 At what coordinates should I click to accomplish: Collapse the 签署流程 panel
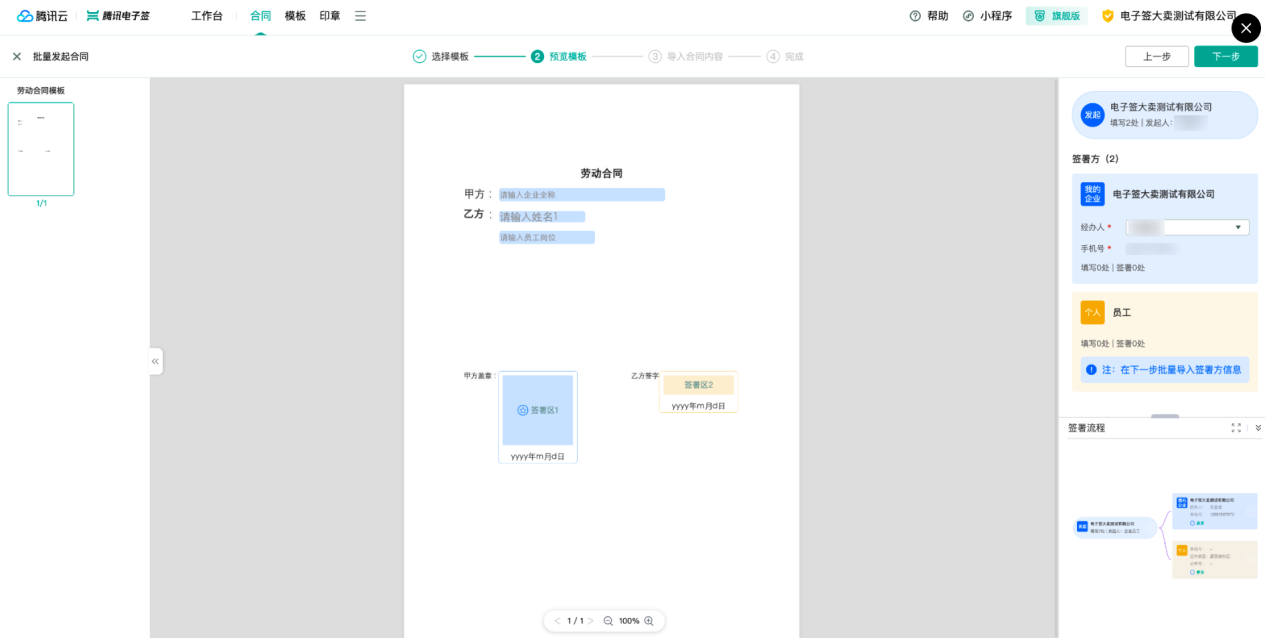coord(1258,427)
